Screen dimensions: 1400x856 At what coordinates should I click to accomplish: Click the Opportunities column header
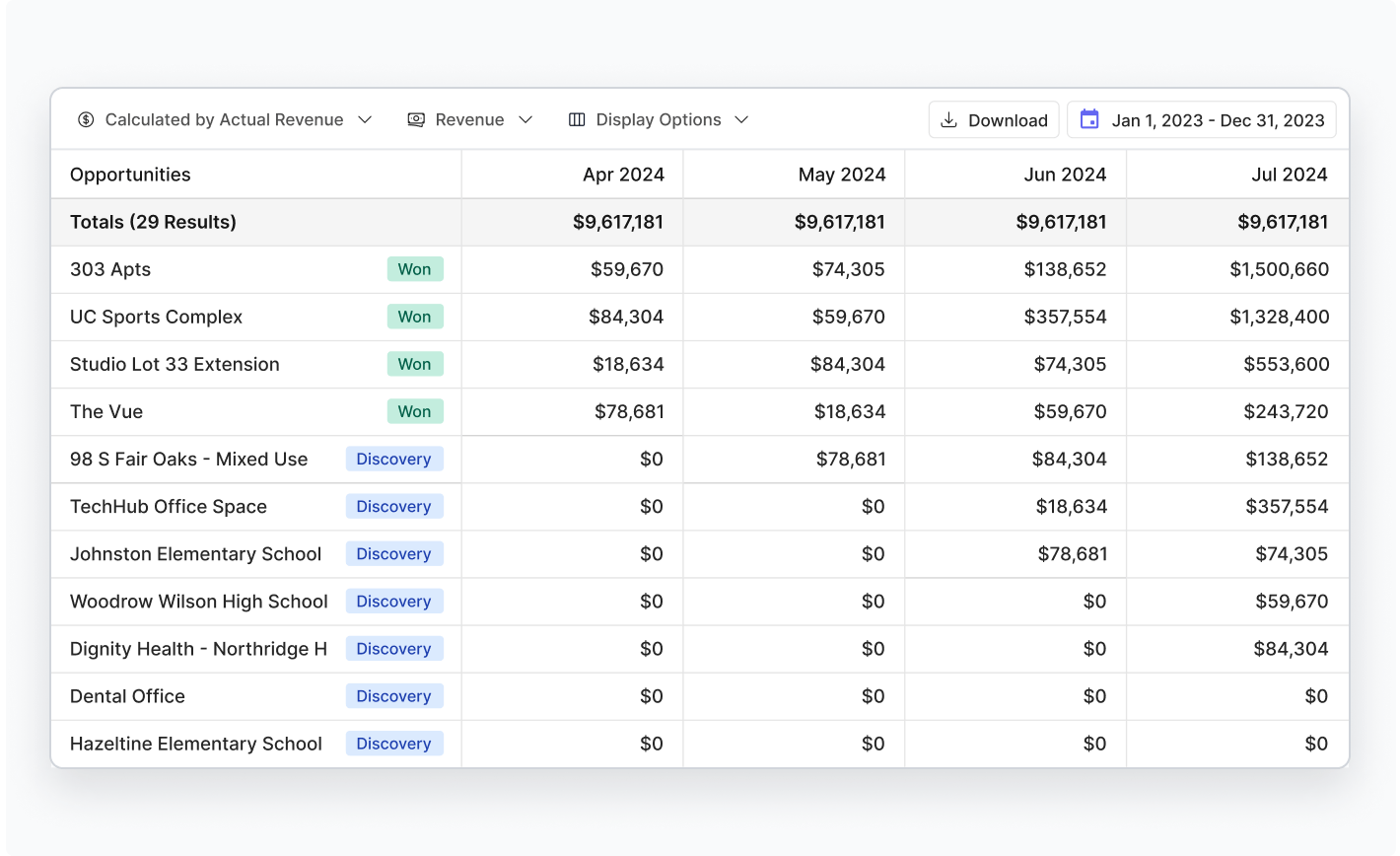point(130,174)
